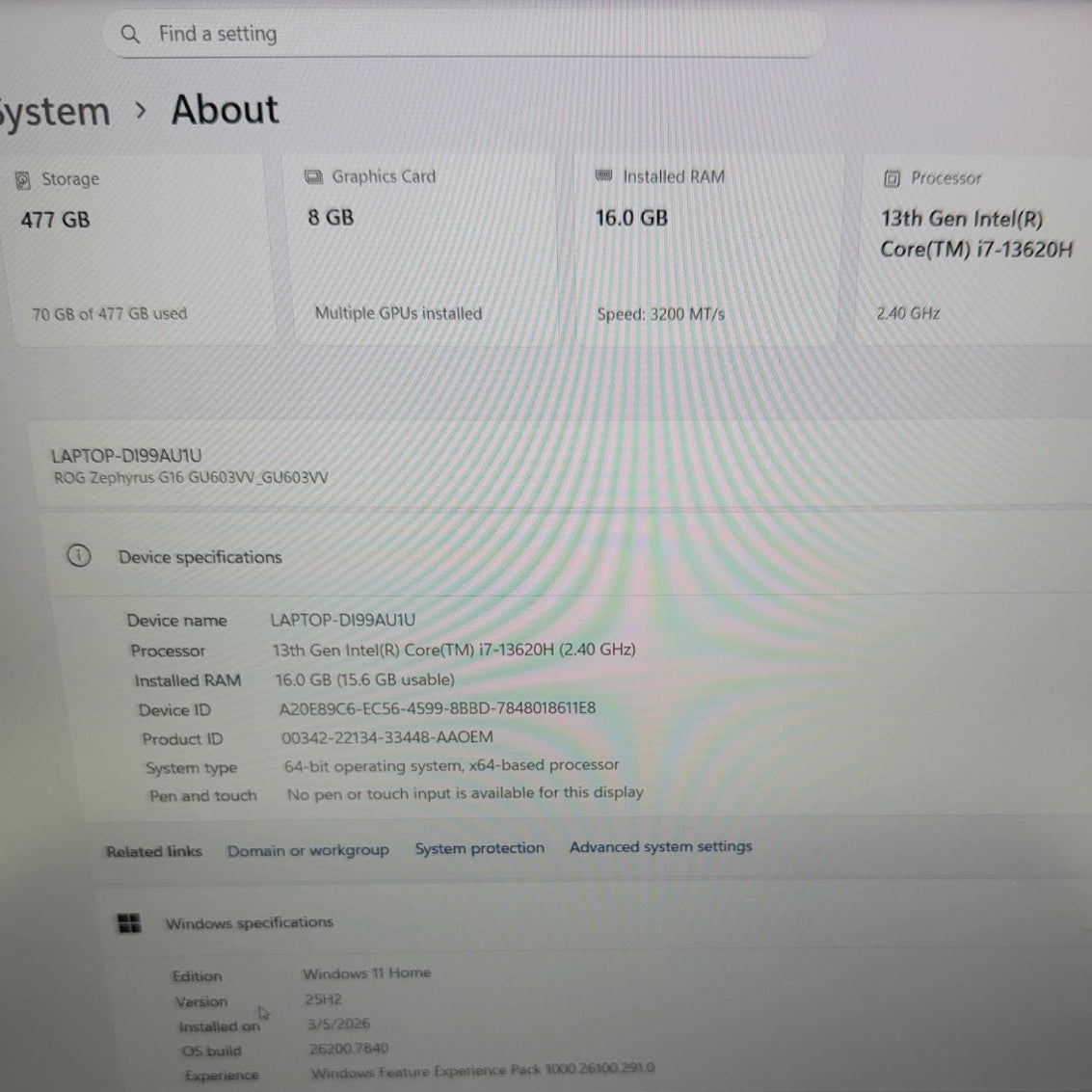
Task: Click the Windows logo beside Windows specifications
Action: coord(128,922)
